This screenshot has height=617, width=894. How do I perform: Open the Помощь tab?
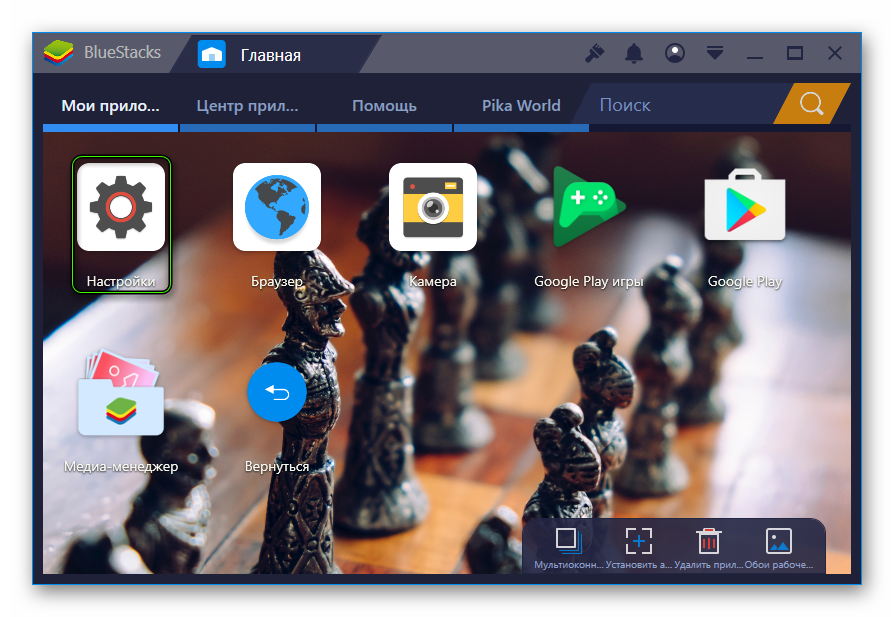[x=384, y=106]
